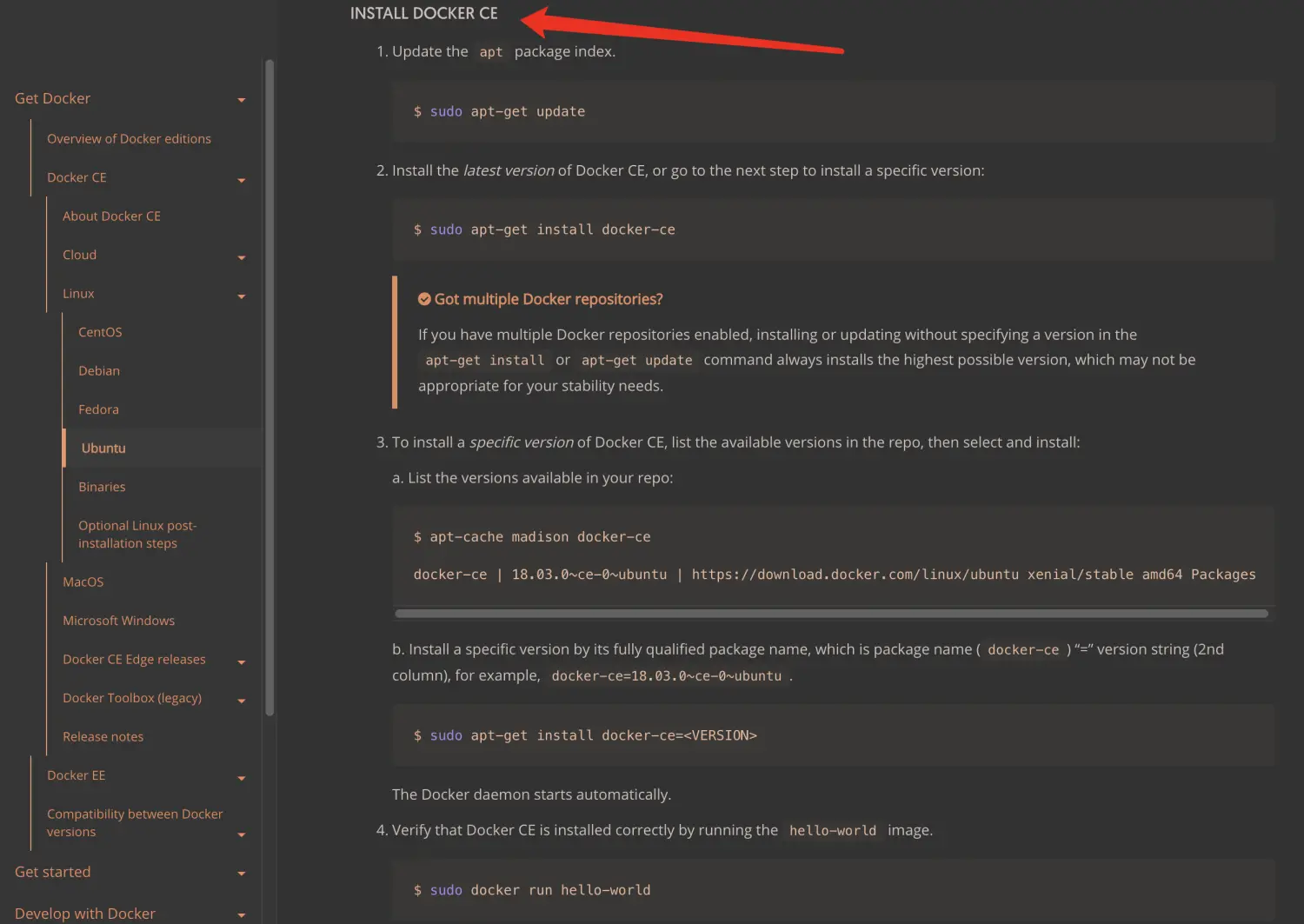Expand the Docker EE arrow
This screenshot has height=924, width=1304.
click(x=242, y=779)
